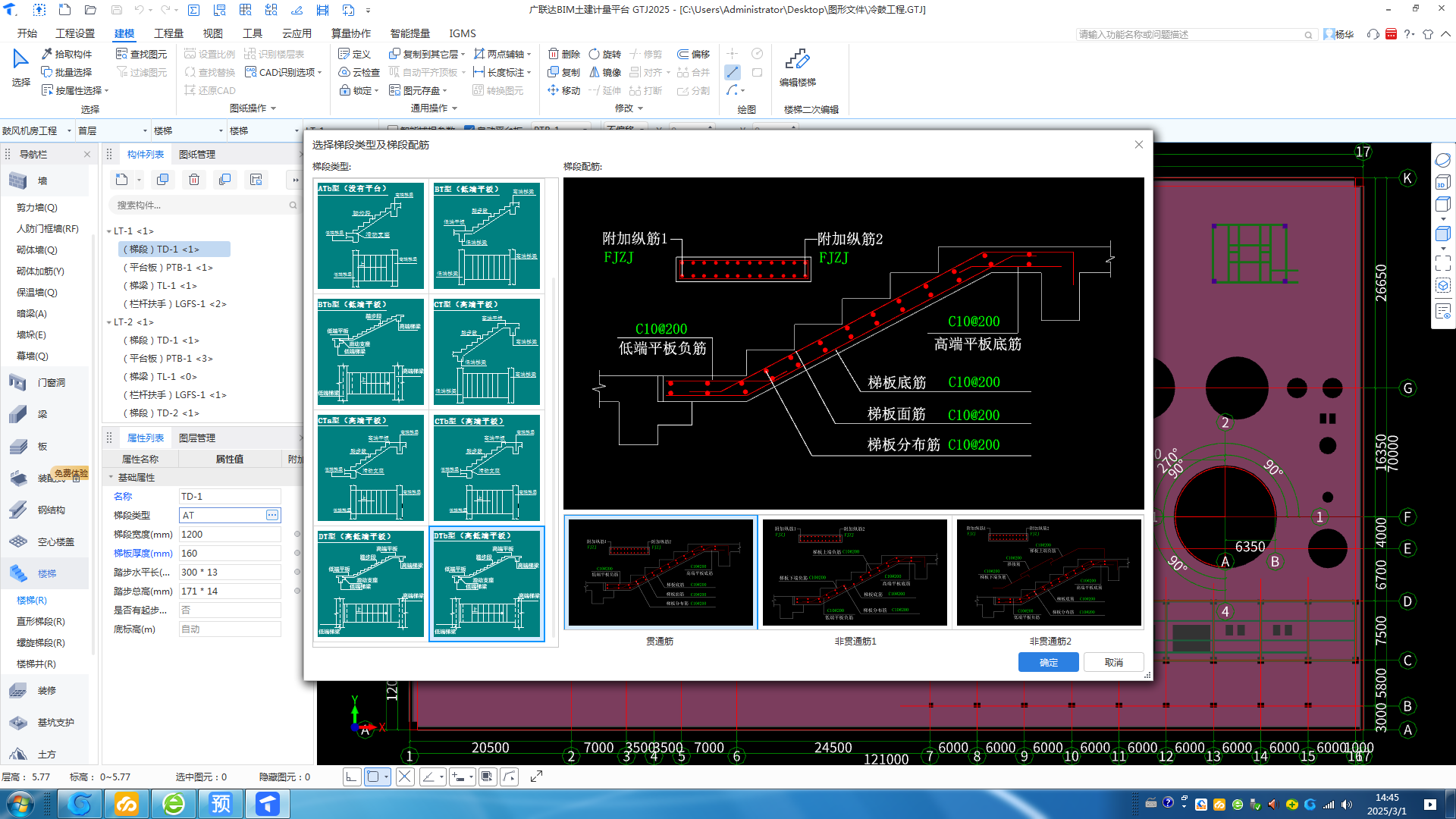The height and width of the screenshot is (819, 1456).
Task: Select 直形梯段(R) in navigation list
Action: pyautogui.click(x=41, y=621)
